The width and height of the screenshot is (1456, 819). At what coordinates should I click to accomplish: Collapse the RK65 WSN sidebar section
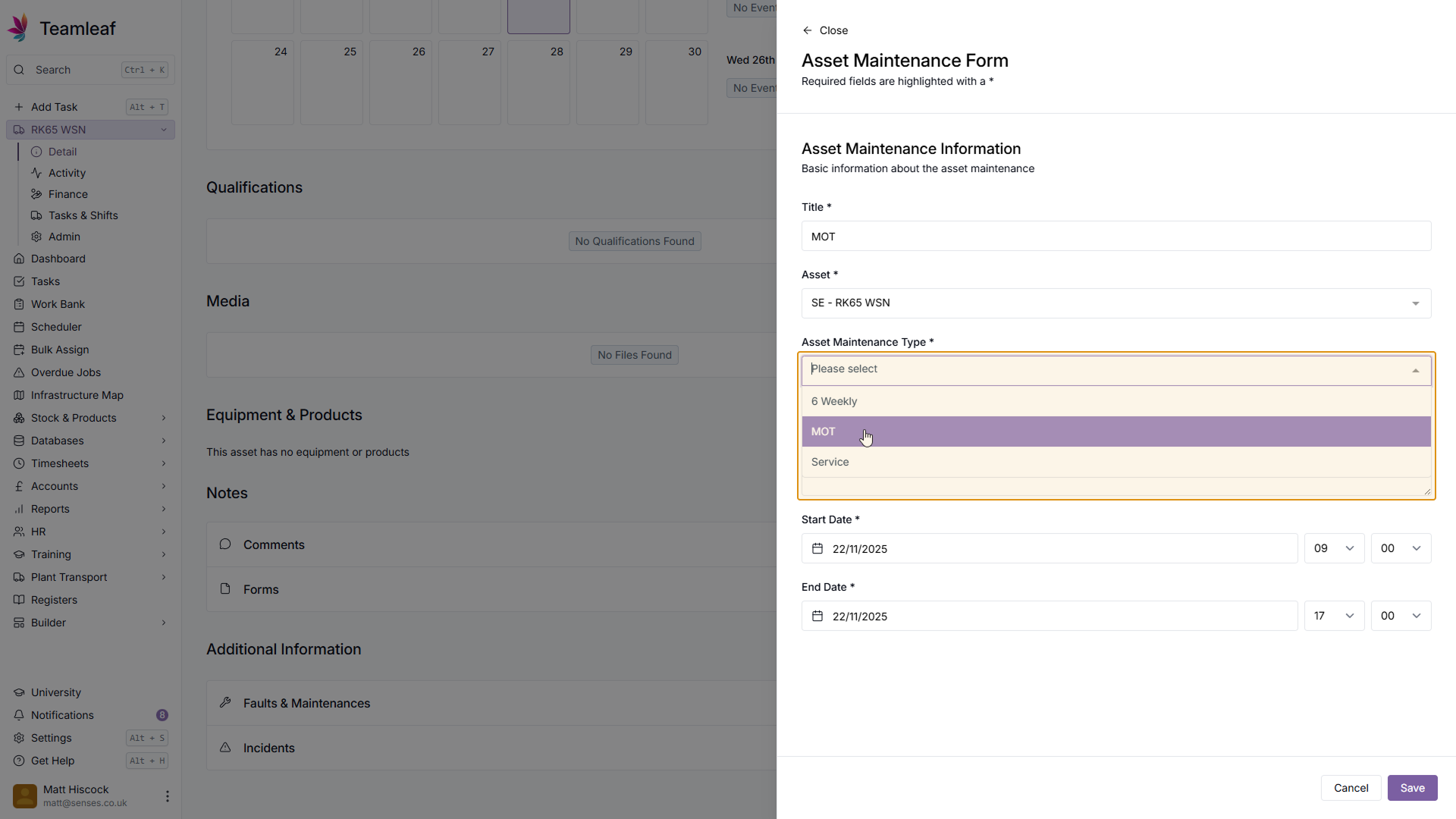pos(163,130)
